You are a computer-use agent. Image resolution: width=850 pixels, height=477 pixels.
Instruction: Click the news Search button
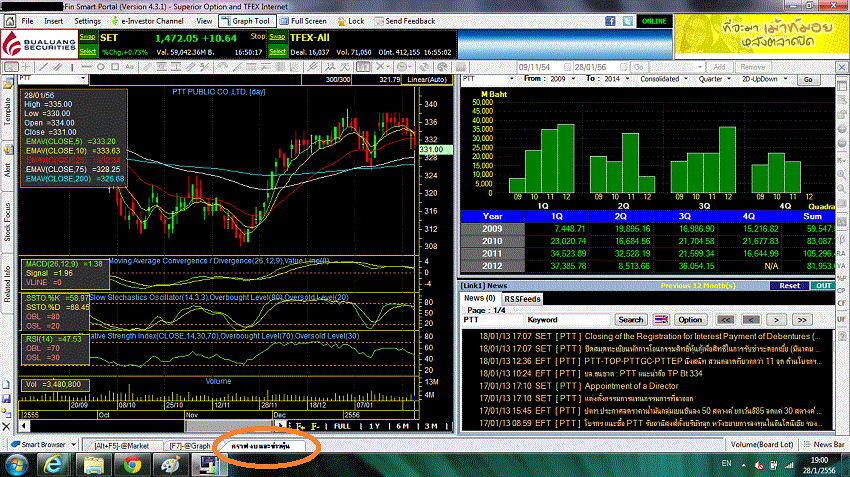click(630, 320)
